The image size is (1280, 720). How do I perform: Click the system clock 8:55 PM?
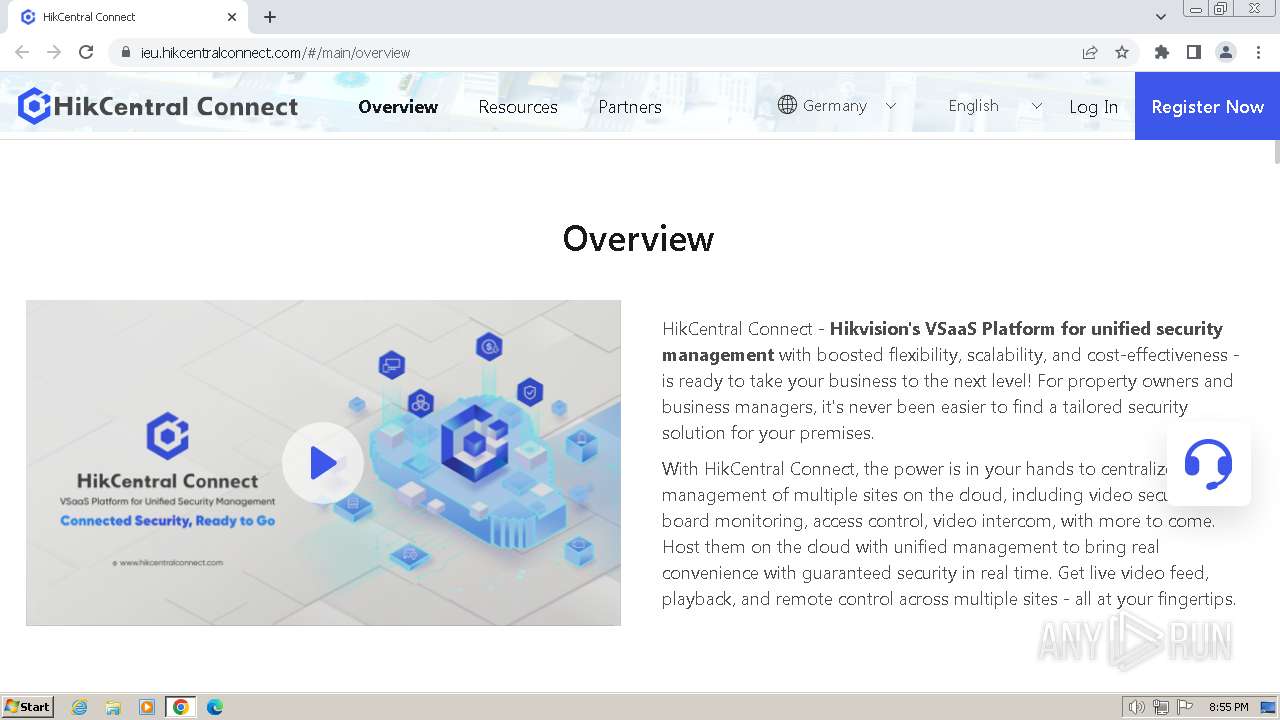tap(1228, 707)
